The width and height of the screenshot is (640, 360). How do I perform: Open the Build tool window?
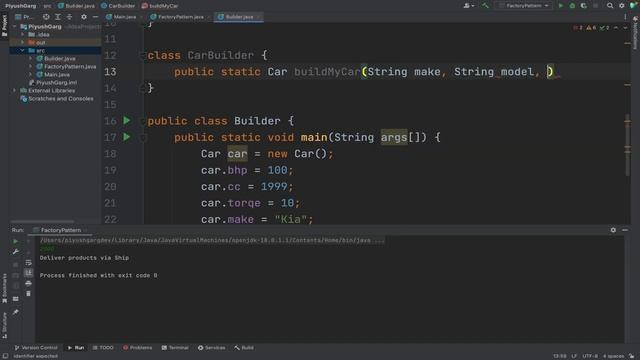tap(244, 348)
